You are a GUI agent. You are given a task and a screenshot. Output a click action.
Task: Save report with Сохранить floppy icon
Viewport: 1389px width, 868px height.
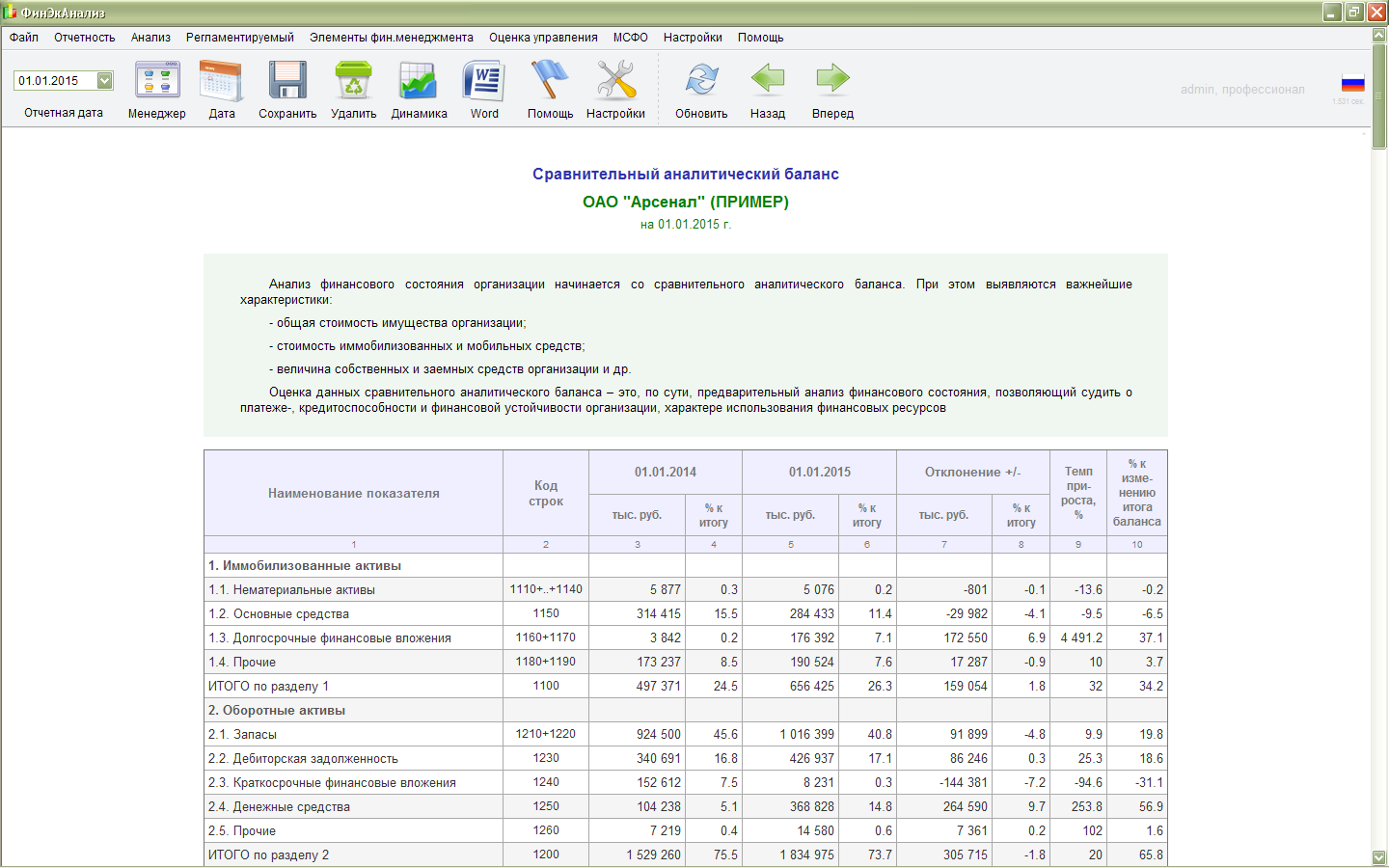coord(287,81)
